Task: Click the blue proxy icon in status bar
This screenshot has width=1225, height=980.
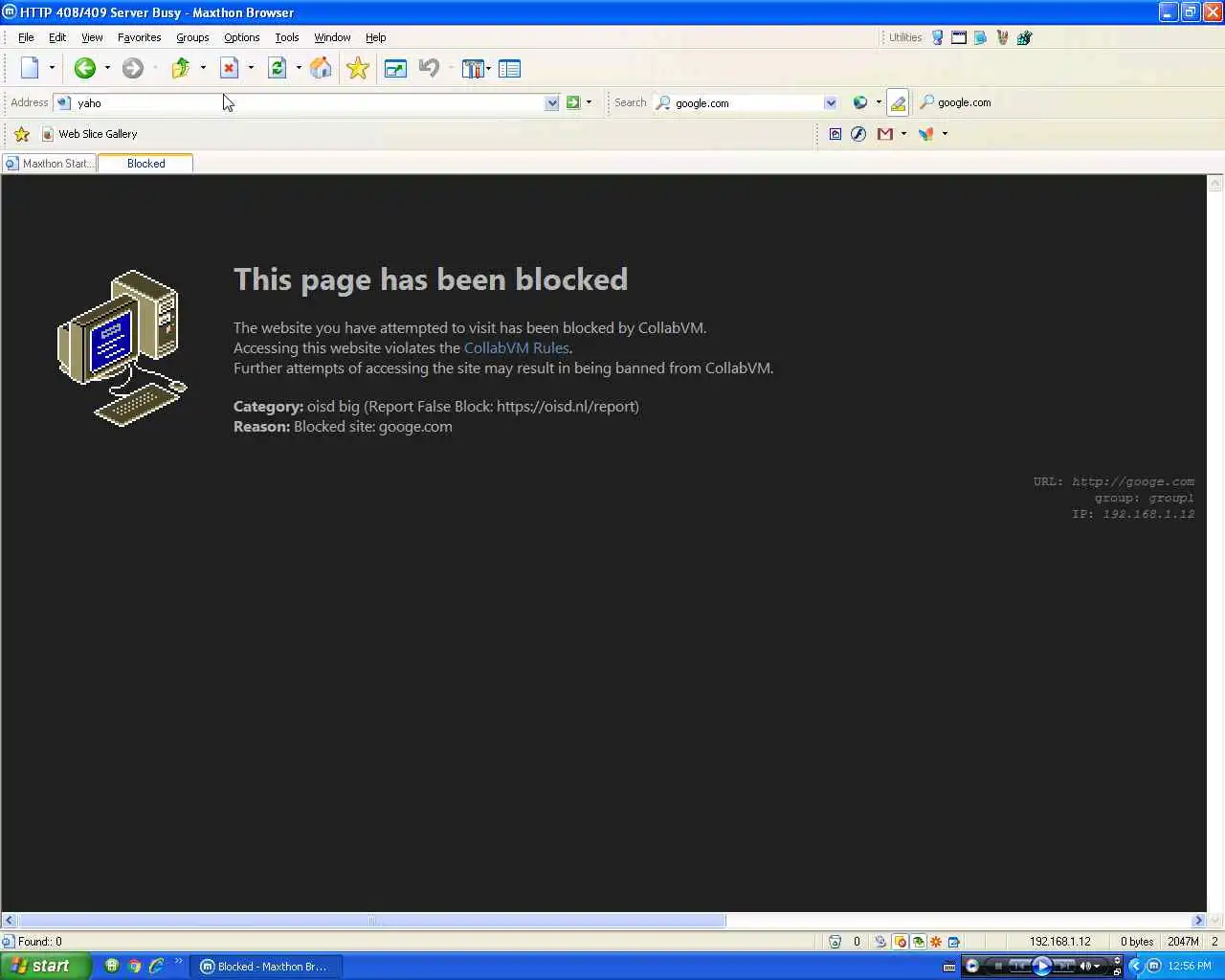Action: (954, 942)
